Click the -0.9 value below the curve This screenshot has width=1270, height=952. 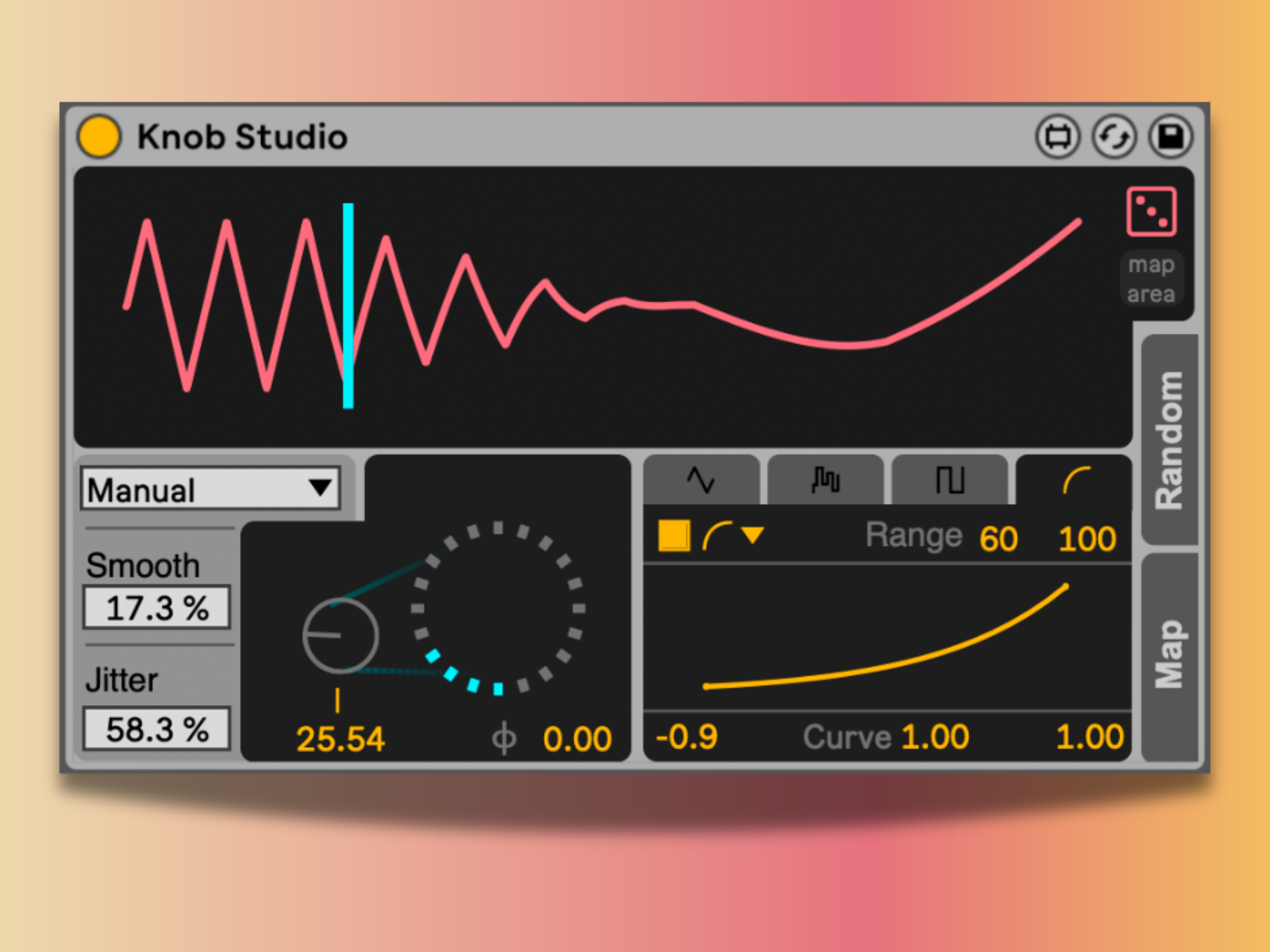click(x=686, y=737)
